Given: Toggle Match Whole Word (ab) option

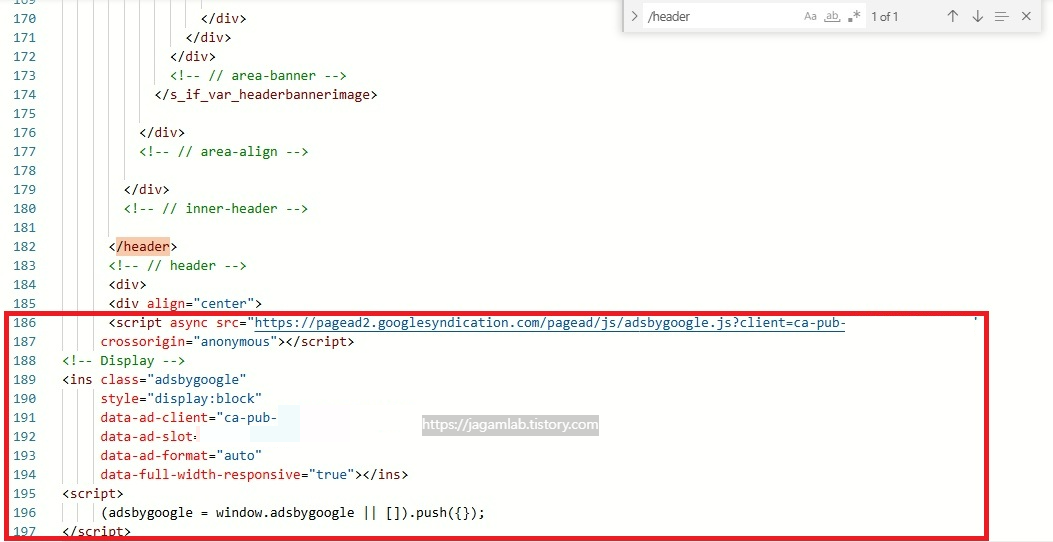Looking at the screenshot, I should [832, 17].
